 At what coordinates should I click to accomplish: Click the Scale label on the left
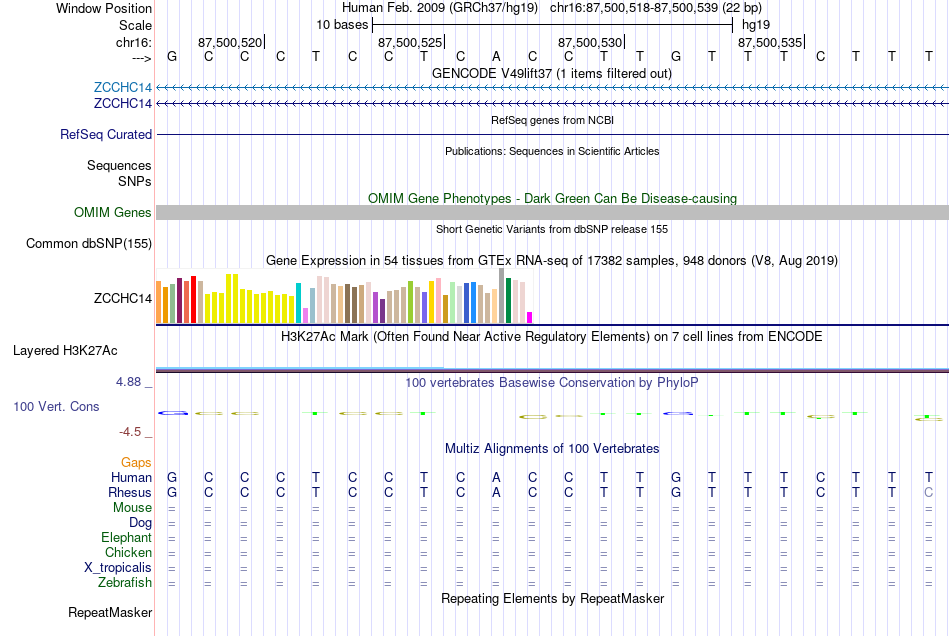(x=135, y=25)
